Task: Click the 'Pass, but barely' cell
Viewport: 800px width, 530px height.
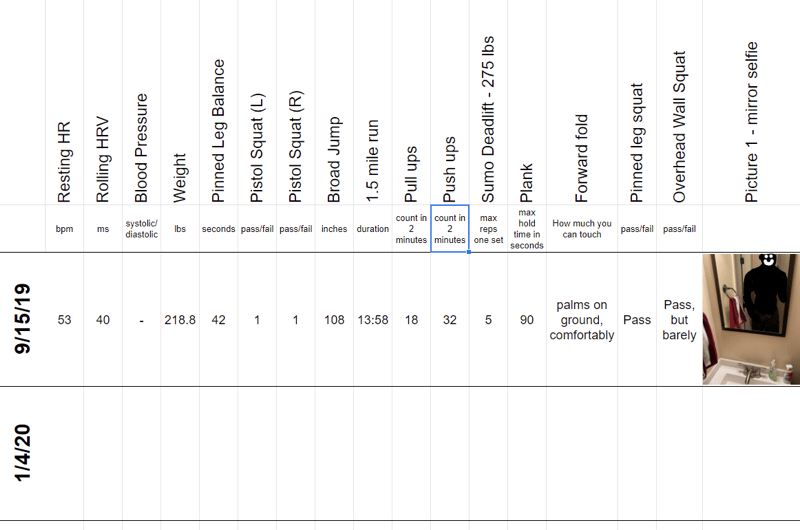Action: (680, 320)
